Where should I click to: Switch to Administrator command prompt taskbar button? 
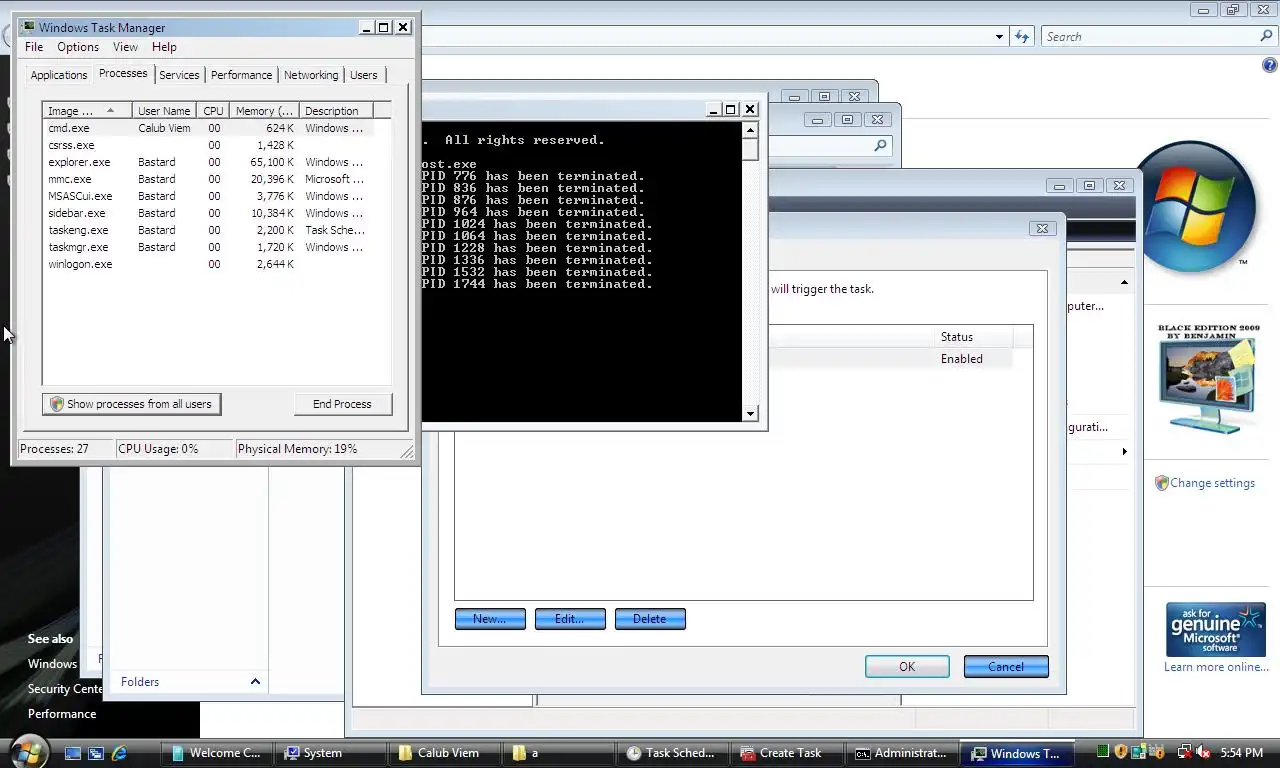coord(900,753)
